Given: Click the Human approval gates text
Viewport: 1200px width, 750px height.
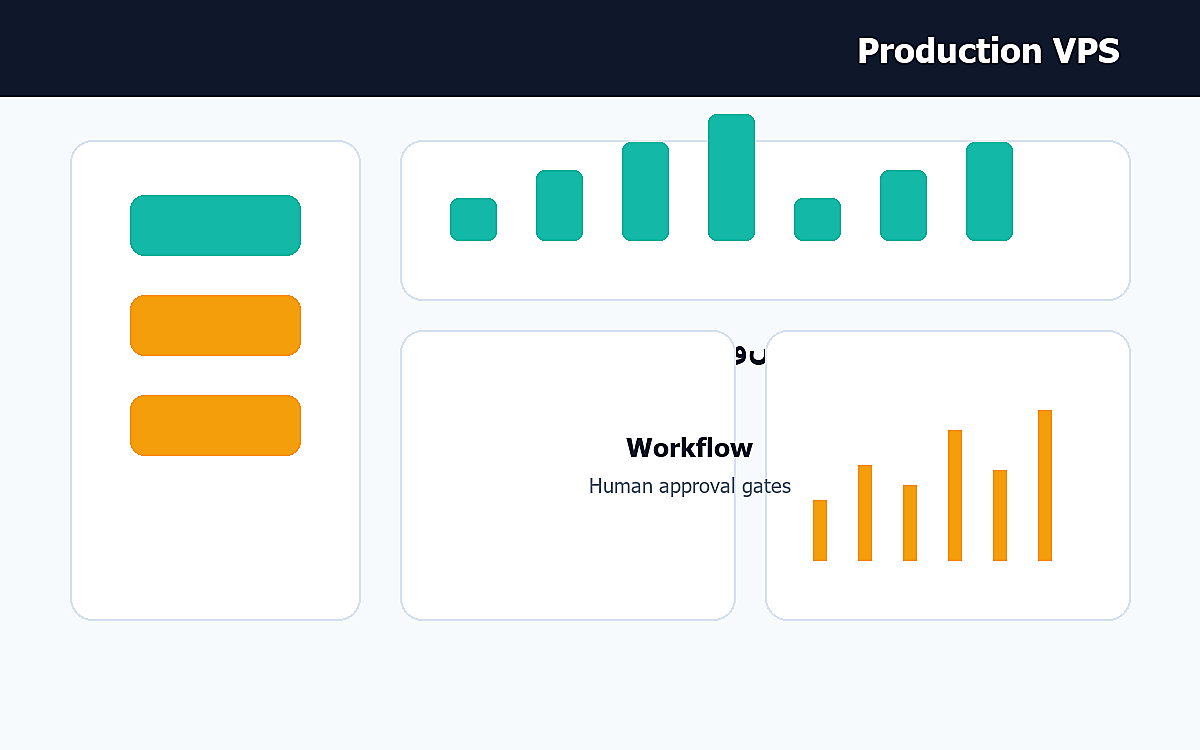Looking at the screenshot, I should [690, 486].
